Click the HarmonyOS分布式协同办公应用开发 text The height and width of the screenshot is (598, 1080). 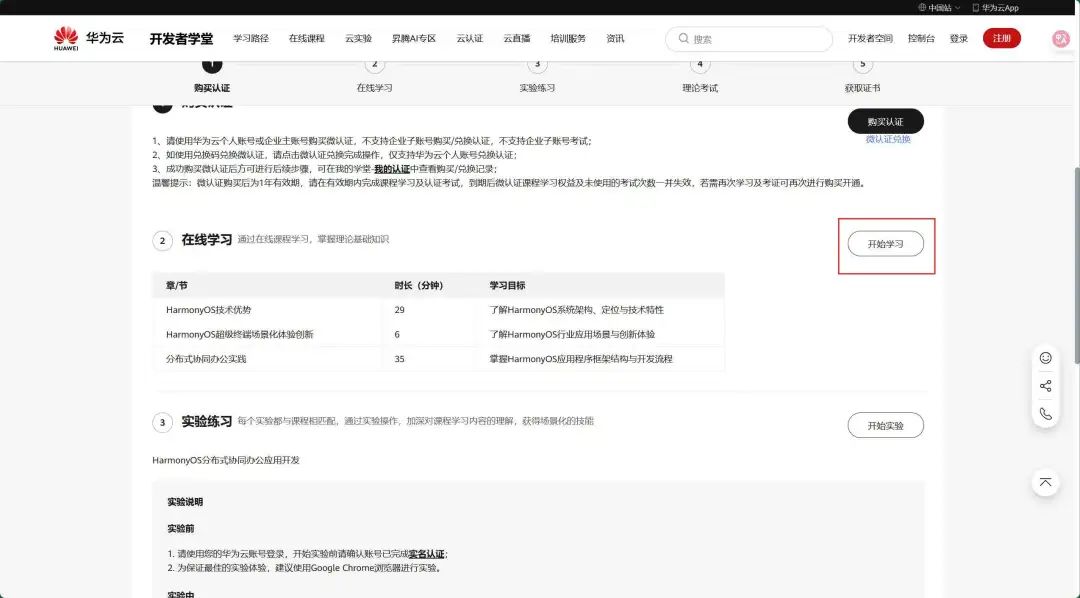coord(226,460)
